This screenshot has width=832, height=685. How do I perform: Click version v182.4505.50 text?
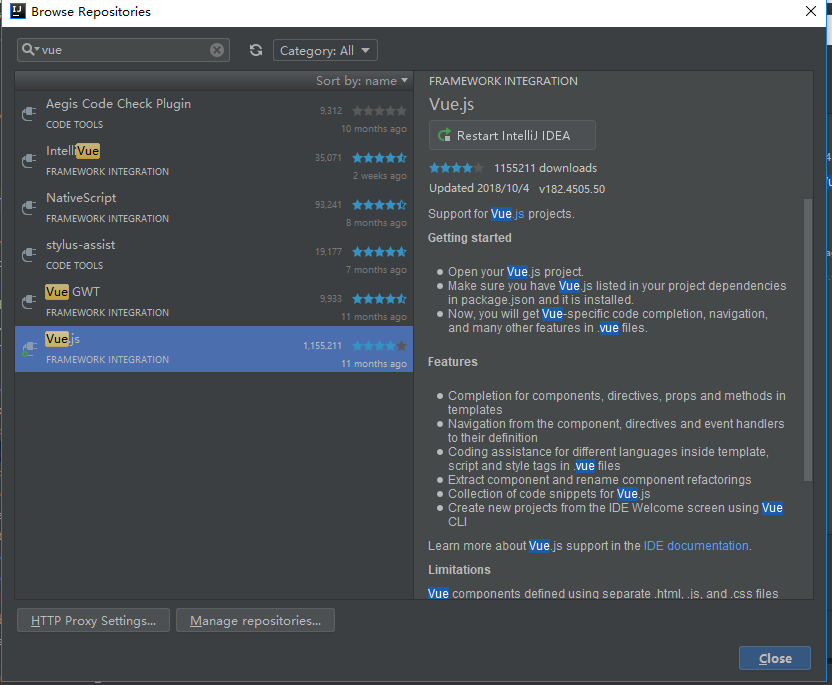point(571,189)
